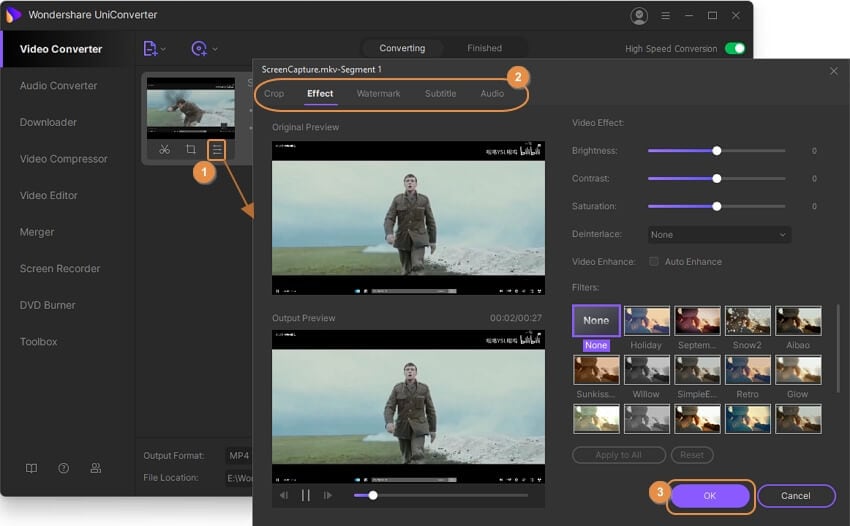Image resolution: width=850 pixels, height=526 pixels.
Task: Click the Original Preview video frame
Action: coord(408,218)
